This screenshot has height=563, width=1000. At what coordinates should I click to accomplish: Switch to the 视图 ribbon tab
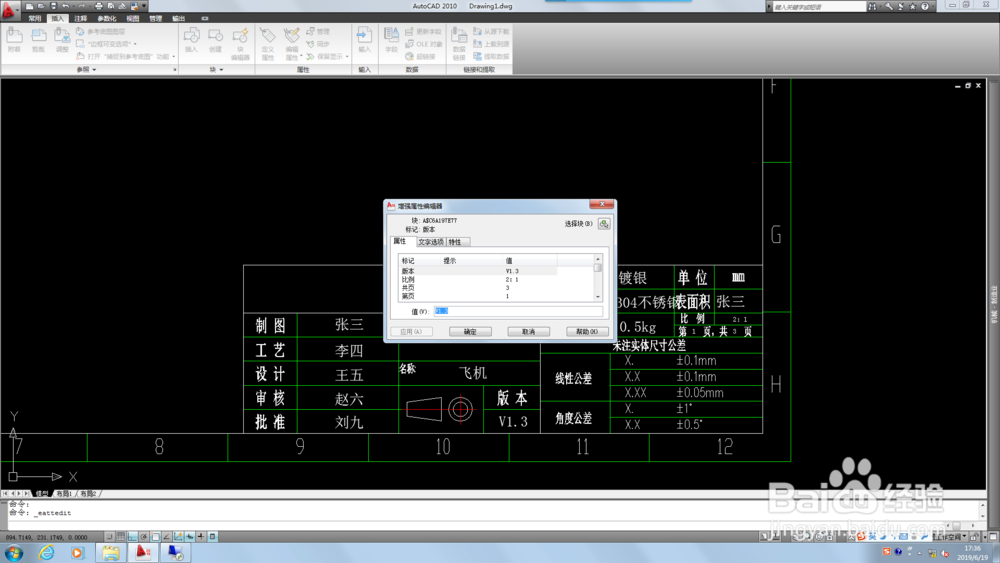click(x=133, y=18)
